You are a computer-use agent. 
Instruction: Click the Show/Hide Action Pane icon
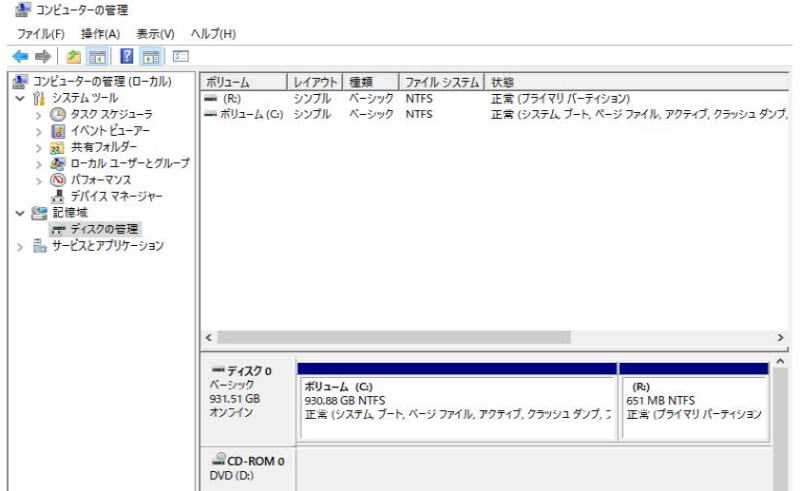(152, 57)
